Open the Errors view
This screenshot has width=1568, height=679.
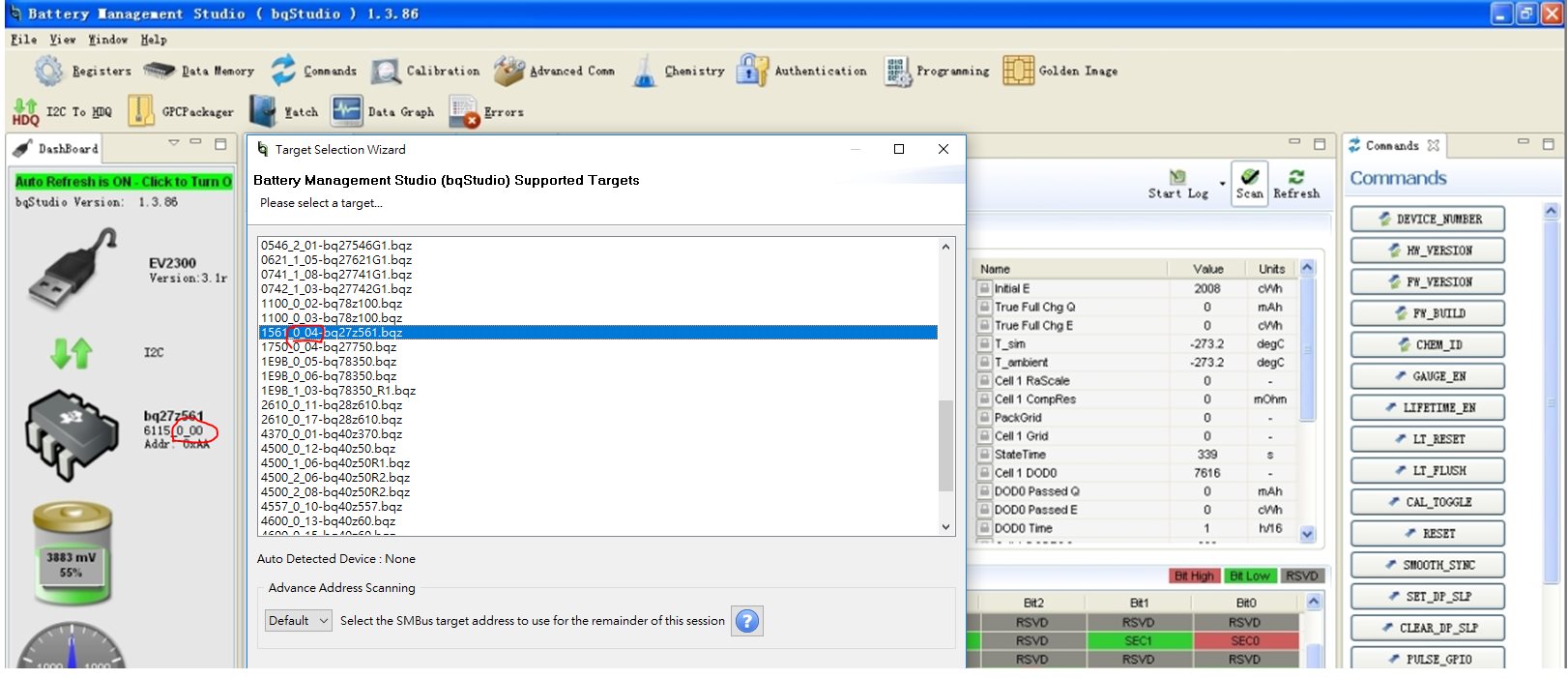[486, 112]
